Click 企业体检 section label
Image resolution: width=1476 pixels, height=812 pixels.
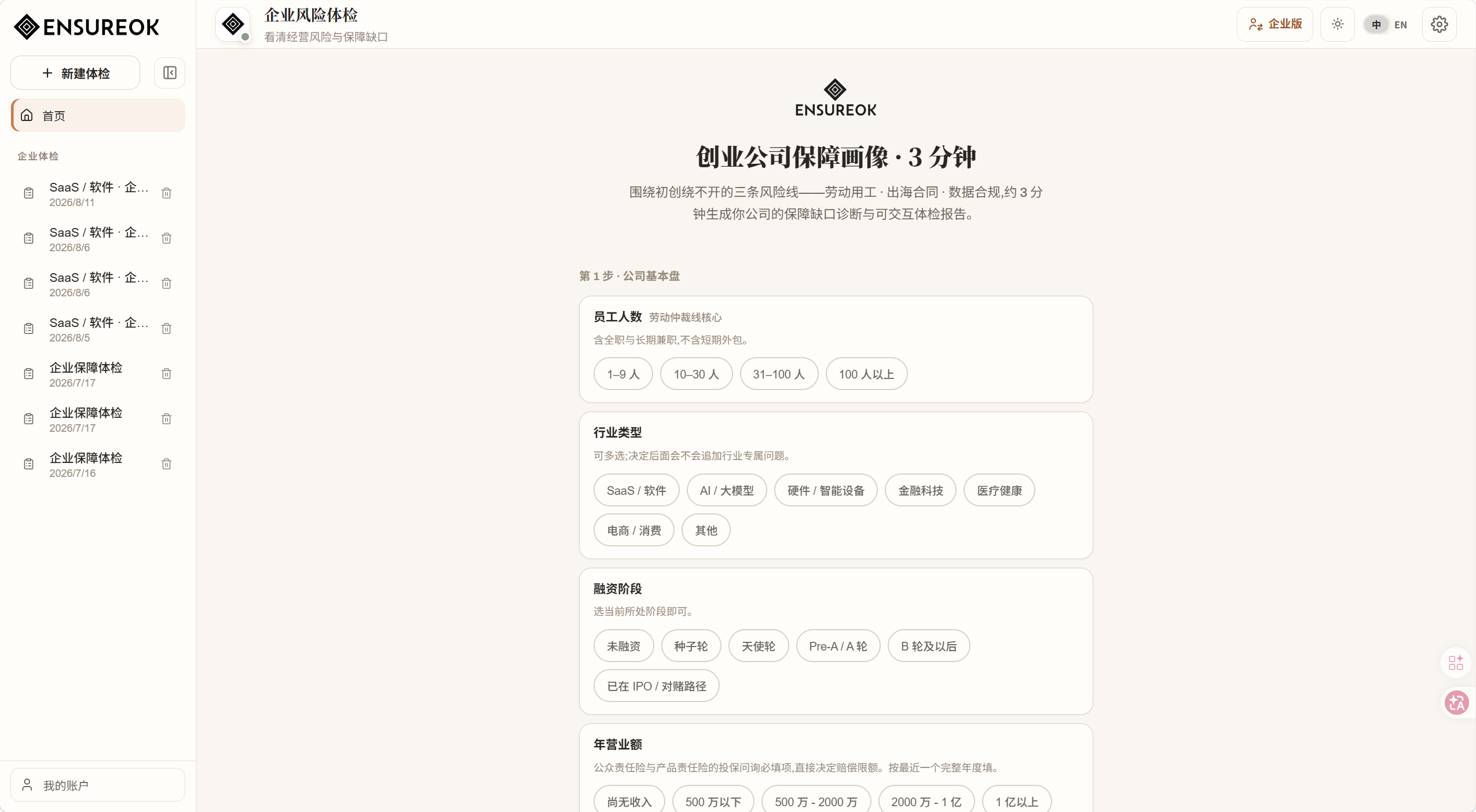point(38,156)
